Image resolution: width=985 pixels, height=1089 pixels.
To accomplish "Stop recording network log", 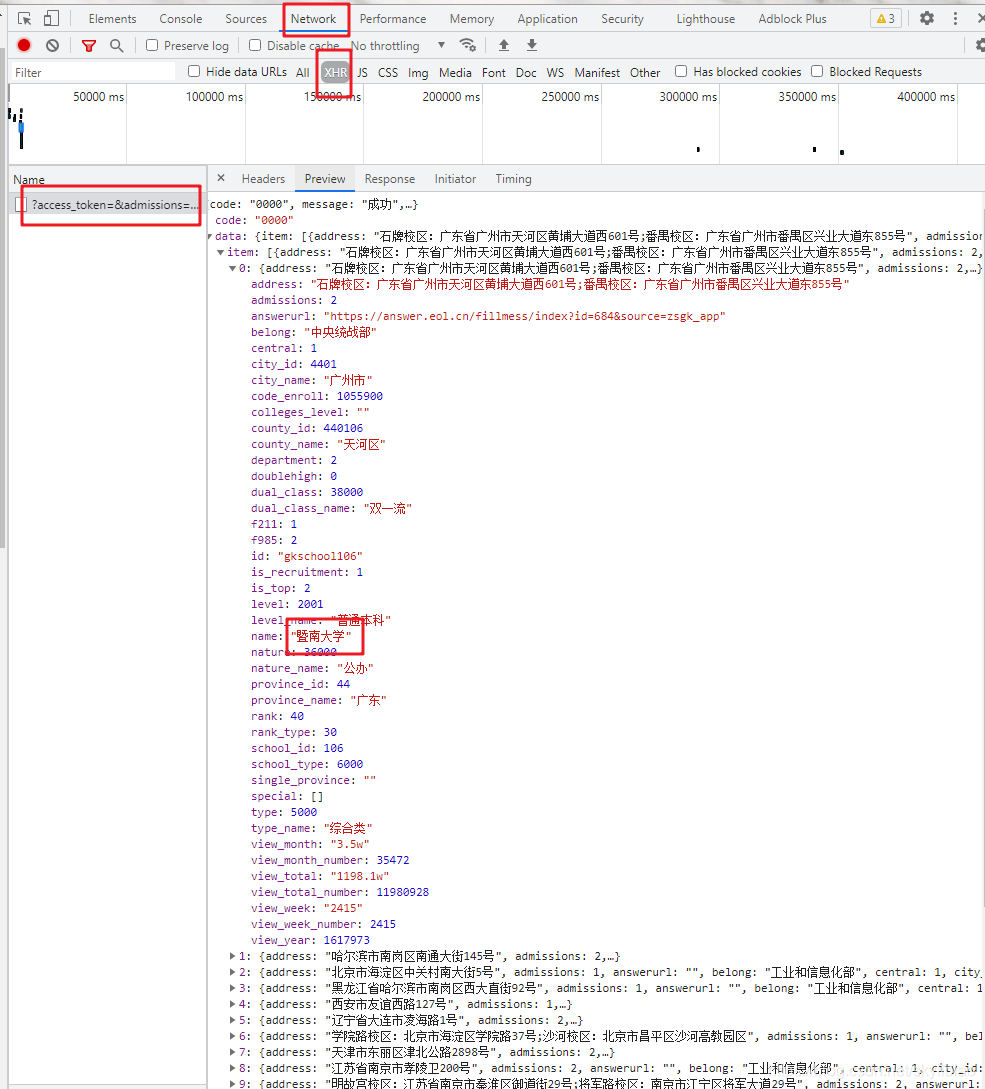I will [23, 45].
